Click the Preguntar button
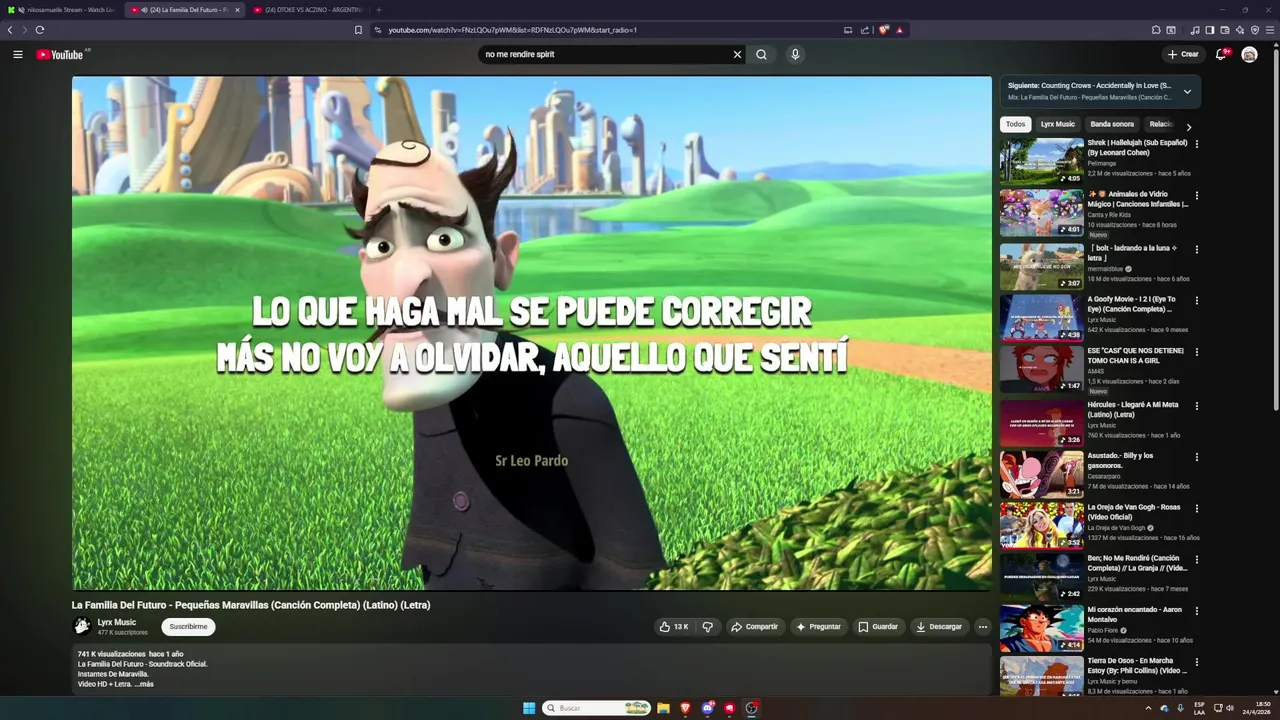Image resolution: width=1280 pixels, height=720 pixels. point(818,627)
